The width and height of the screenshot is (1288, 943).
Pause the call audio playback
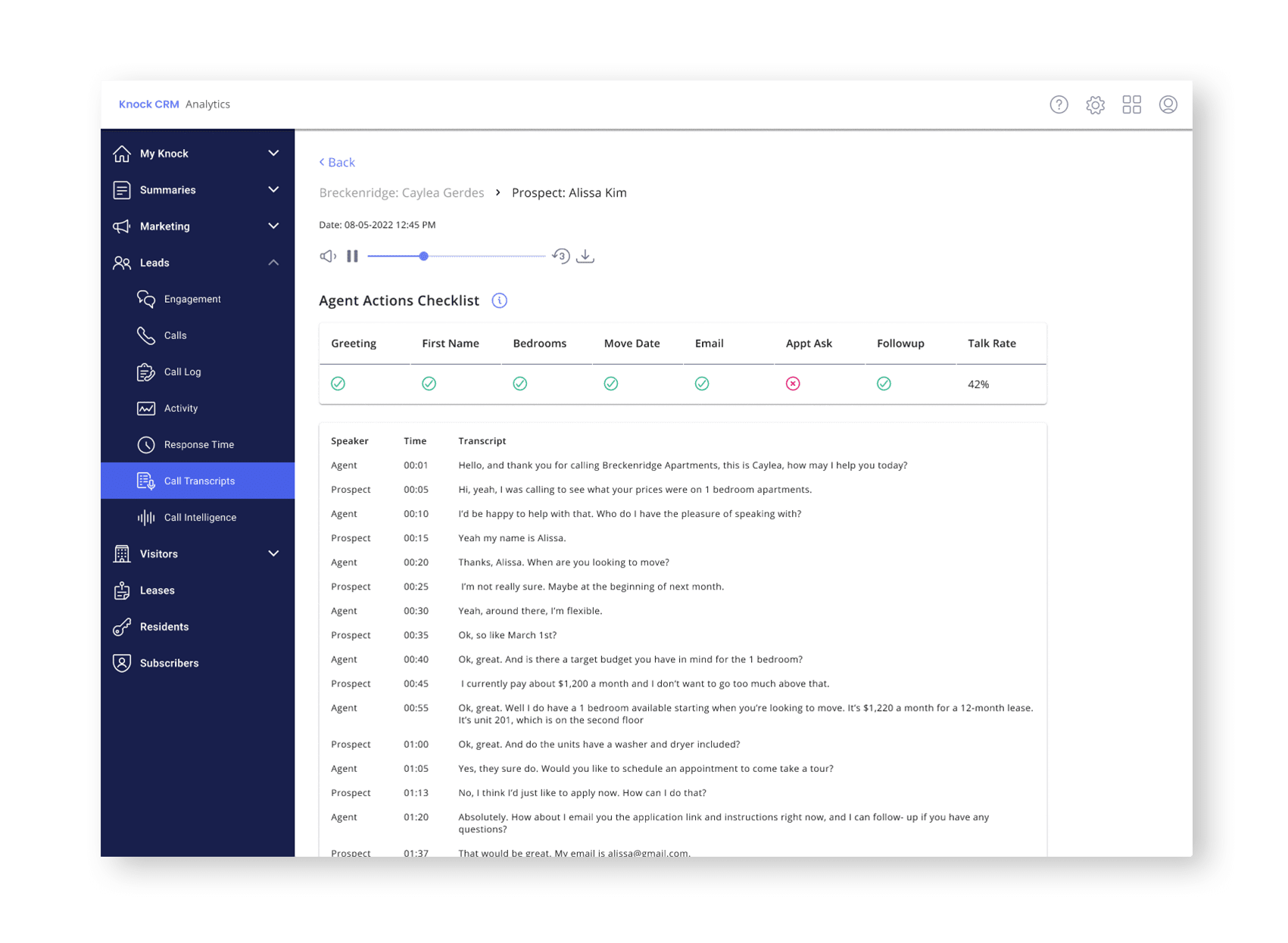coord(351,256)
